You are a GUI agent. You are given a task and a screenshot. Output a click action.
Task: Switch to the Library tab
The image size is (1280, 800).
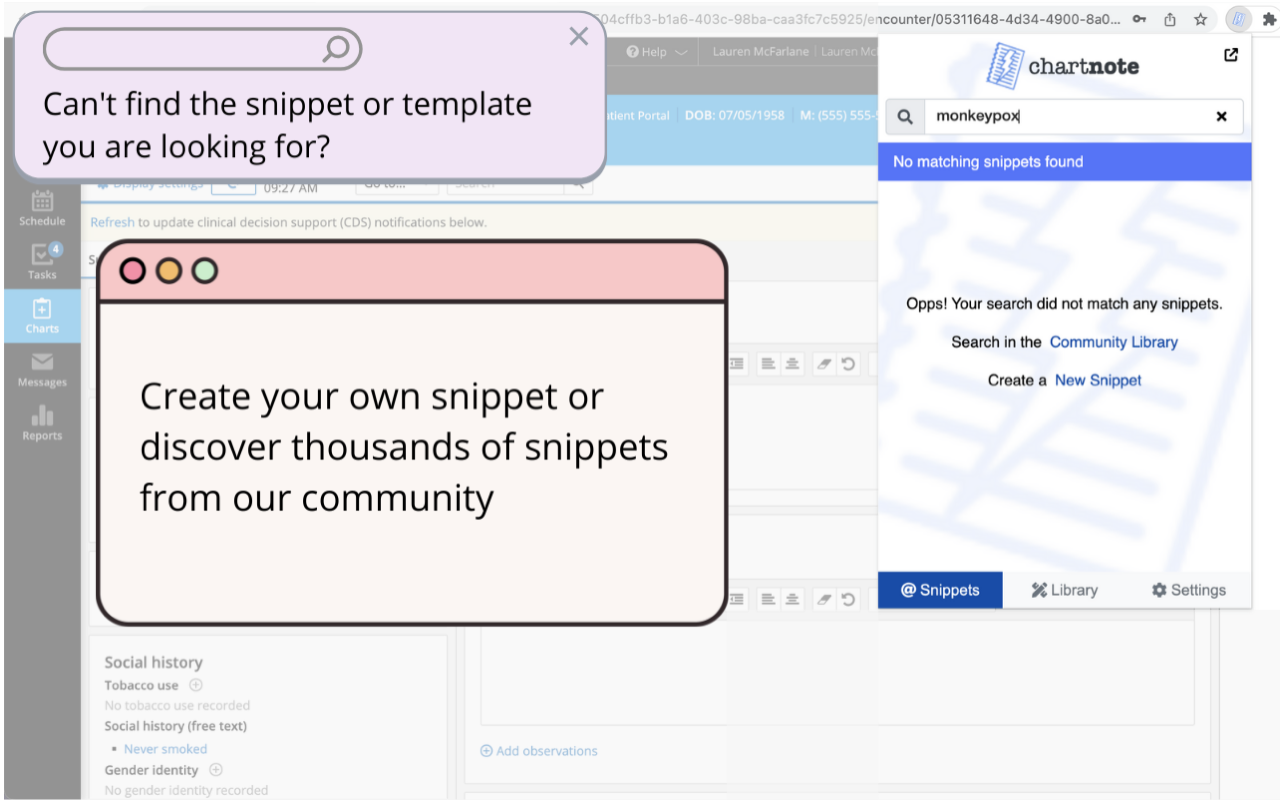pyautogui.click(x=1064, y=590)
